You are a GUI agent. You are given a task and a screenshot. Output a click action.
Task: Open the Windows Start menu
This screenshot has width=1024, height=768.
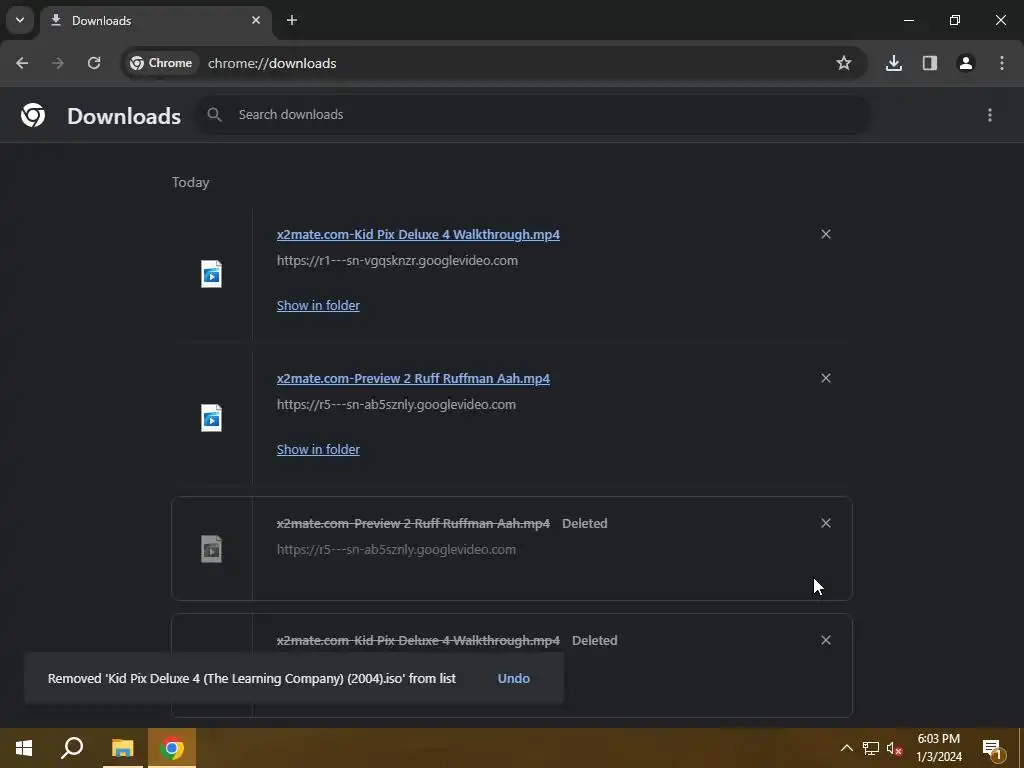(24, 748)
